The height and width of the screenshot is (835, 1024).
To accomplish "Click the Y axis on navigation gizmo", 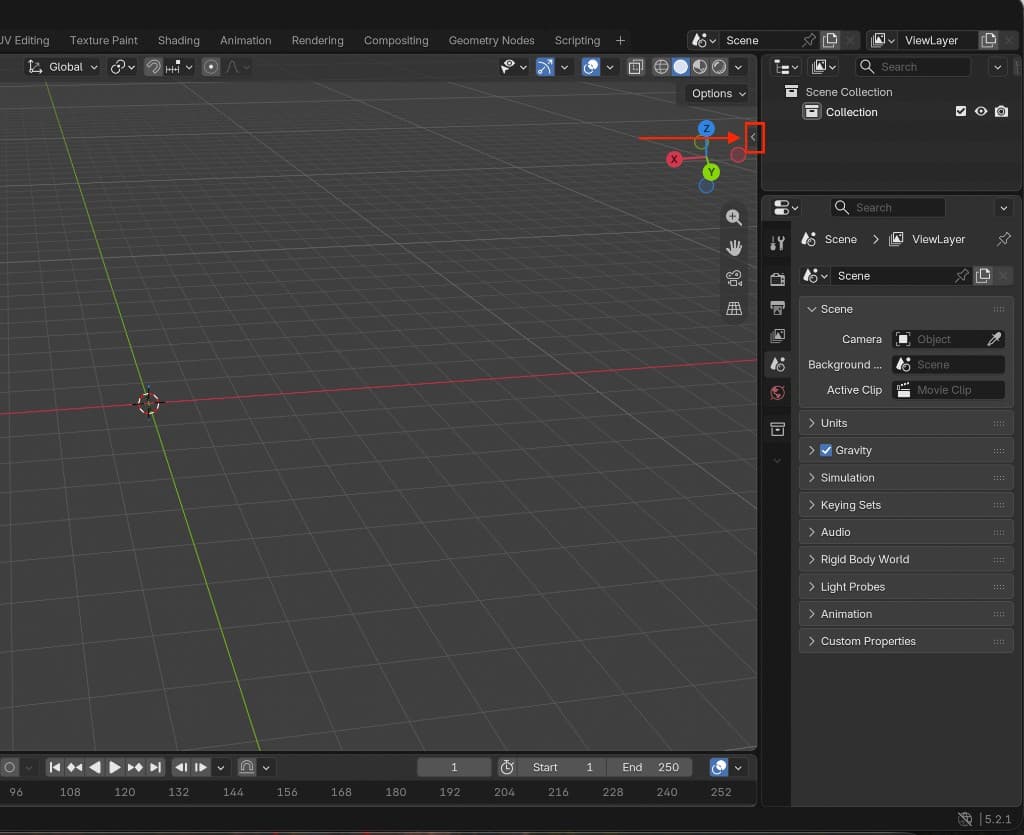I will pyautogui.click(x=711, y=172).
